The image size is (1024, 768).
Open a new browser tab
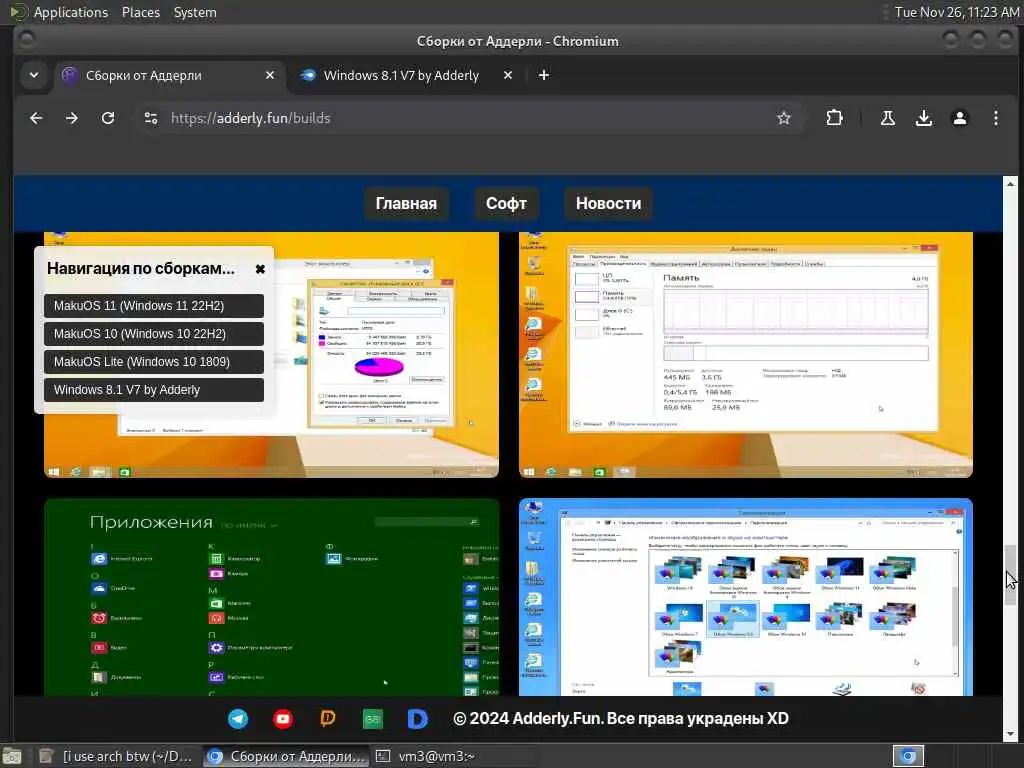pyautogui.click(x=543, y=75)
